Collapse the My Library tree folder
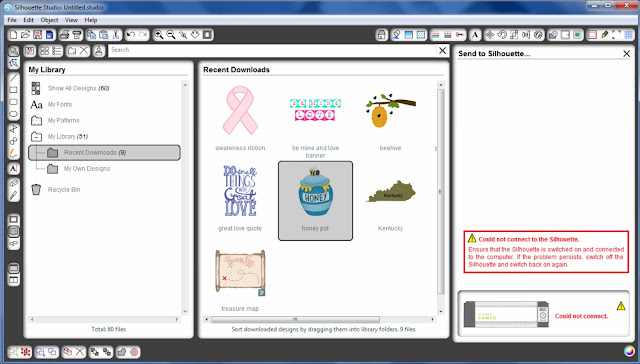The image size is (640, 364). click(36, 136)
